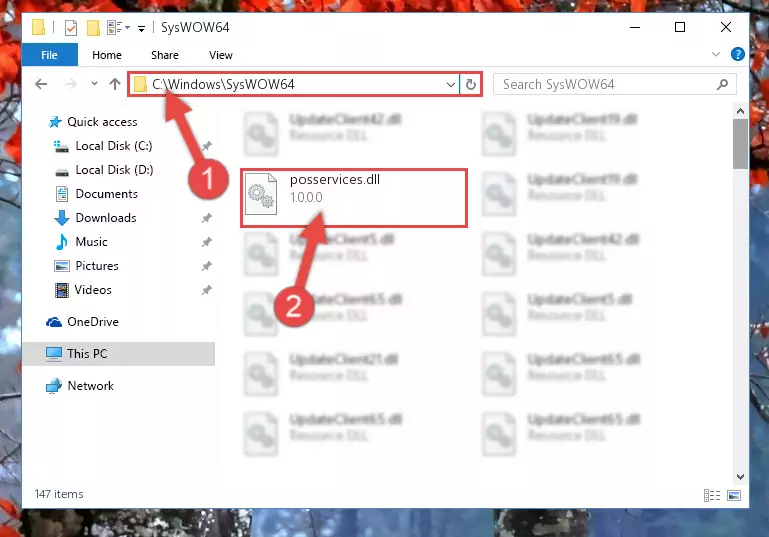
Task: Open Downloads in navigation pane
Action: coord(106,218)
